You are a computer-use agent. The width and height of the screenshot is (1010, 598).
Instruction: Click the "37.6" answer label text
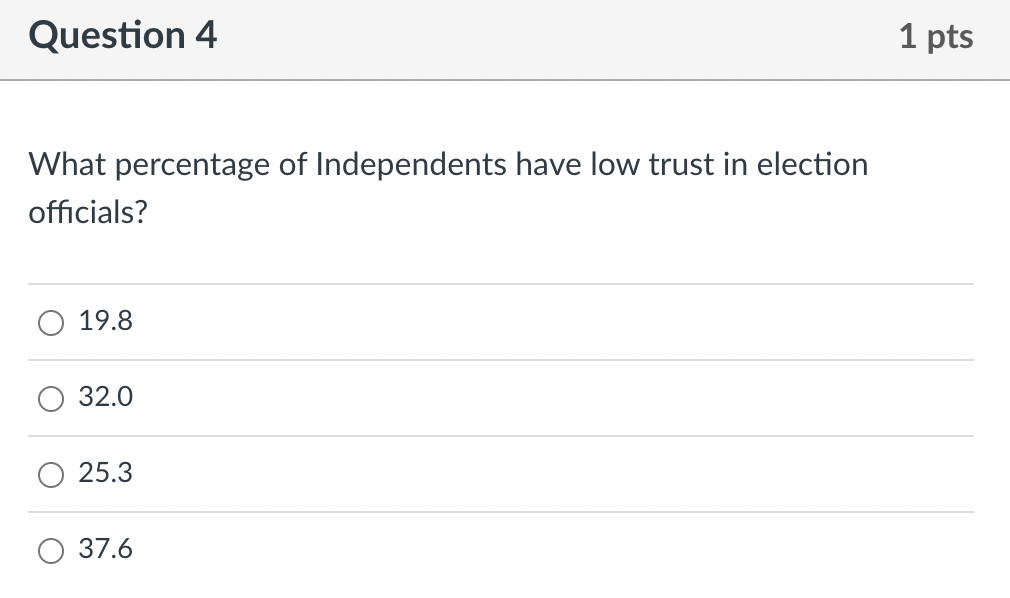point(106,550)
